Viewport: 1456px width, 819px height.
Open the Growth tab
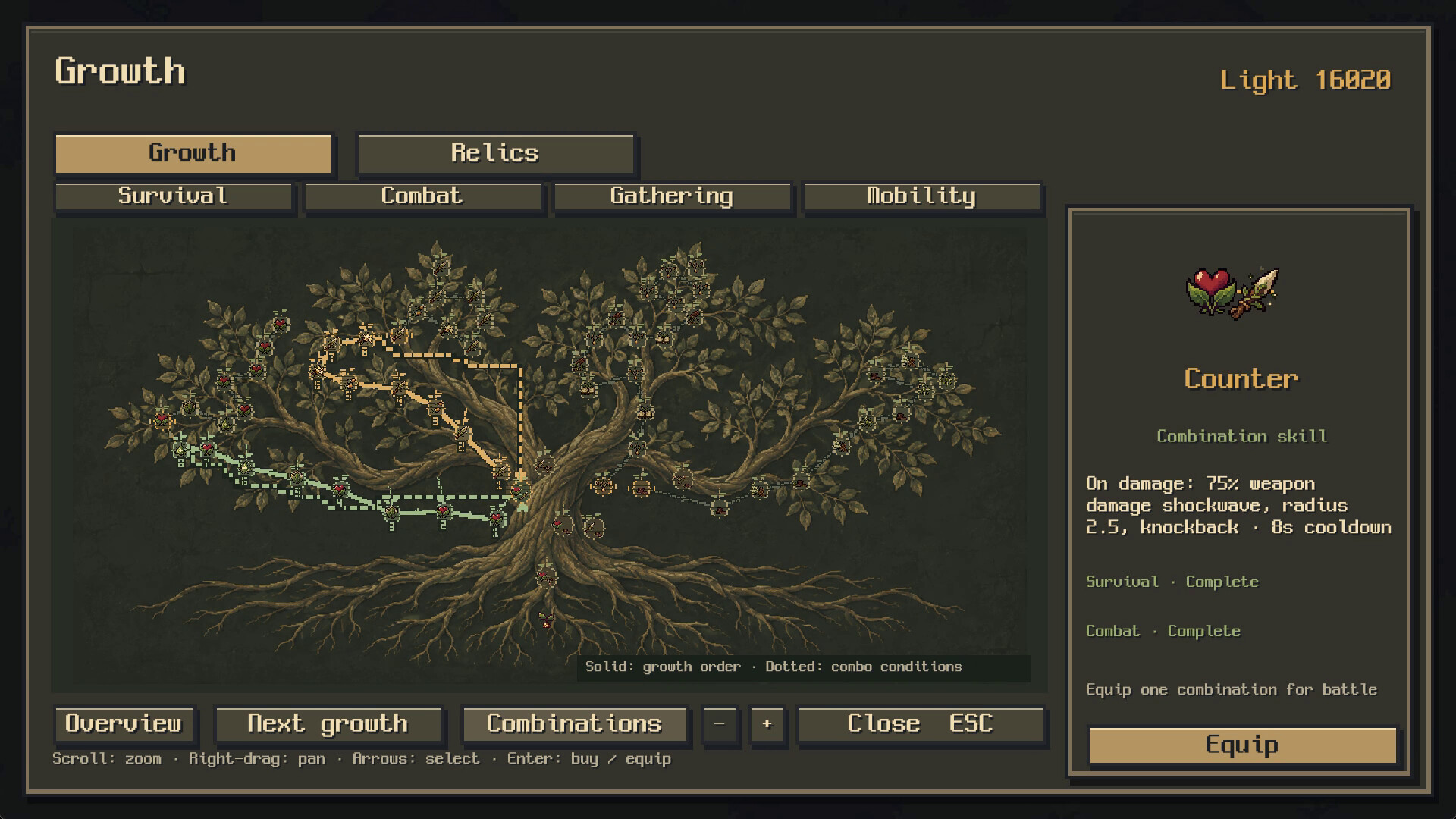[x=193, y=154]
